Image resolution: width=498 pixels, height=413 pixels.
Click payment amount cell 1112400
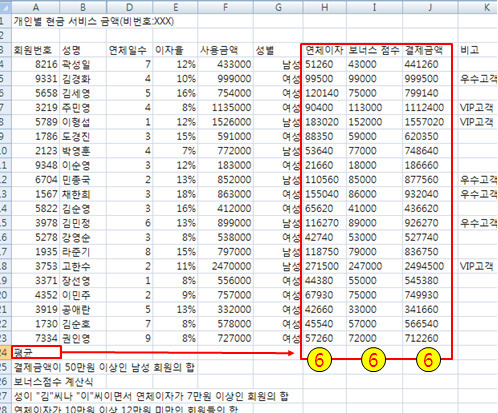(430, 108)
